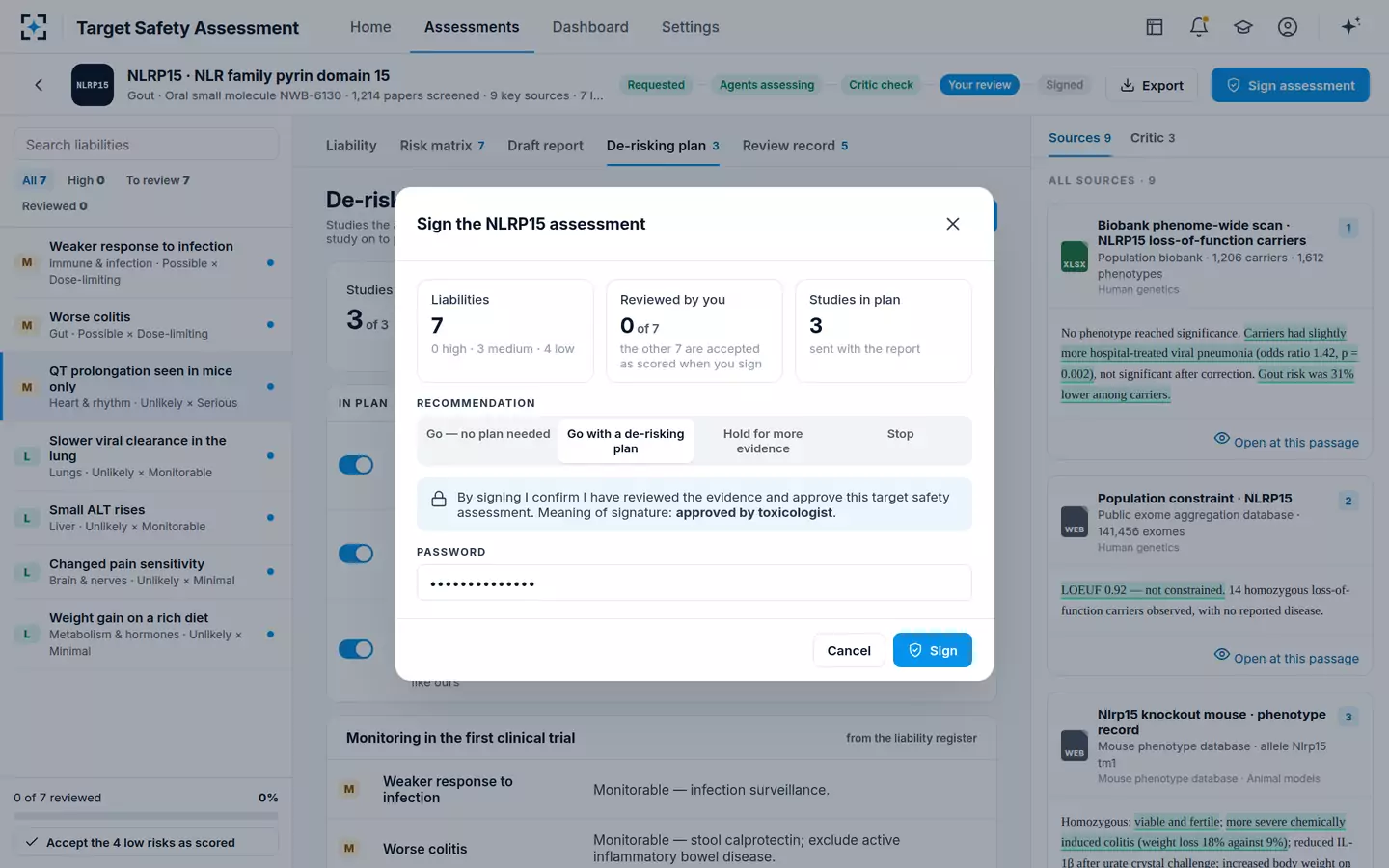The height and width of the screenshot is (868, 1389).
Task: Open the layout panel icon in header
Action: click(x=1155, y=27)
